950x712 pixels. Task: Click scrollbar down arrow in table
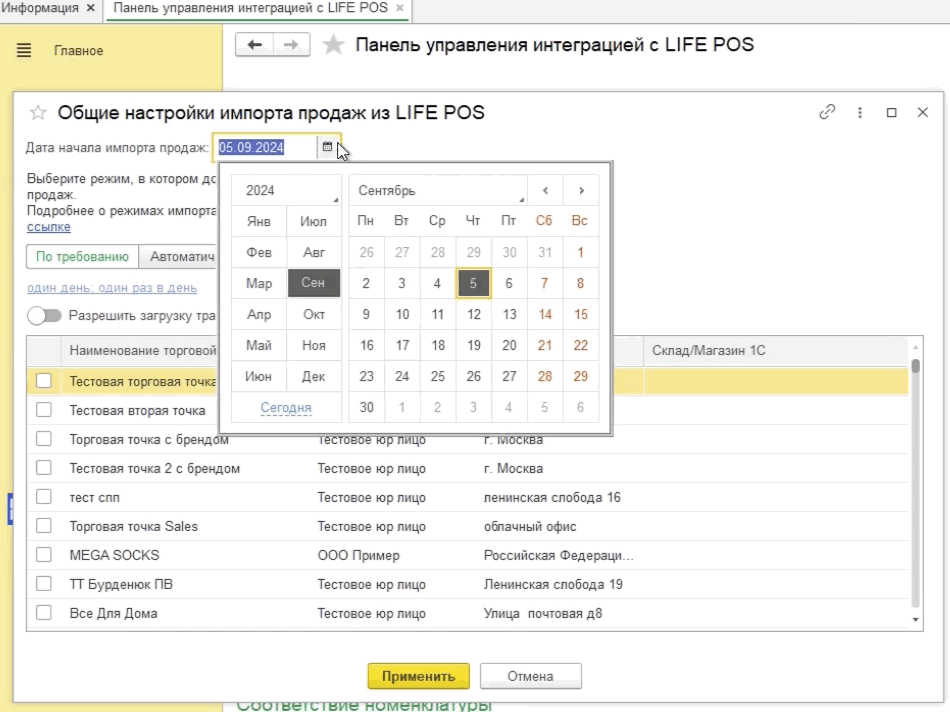[915, 620]
